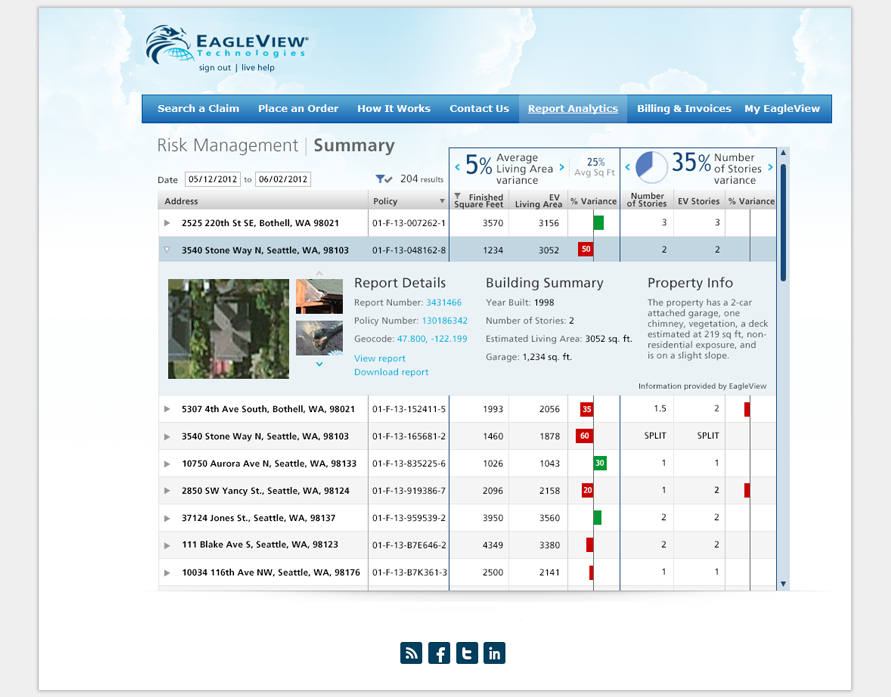Go to previous Living Area variance metric arrow
The height and width of the screenshot is (697, 891).
coord(457,167)
